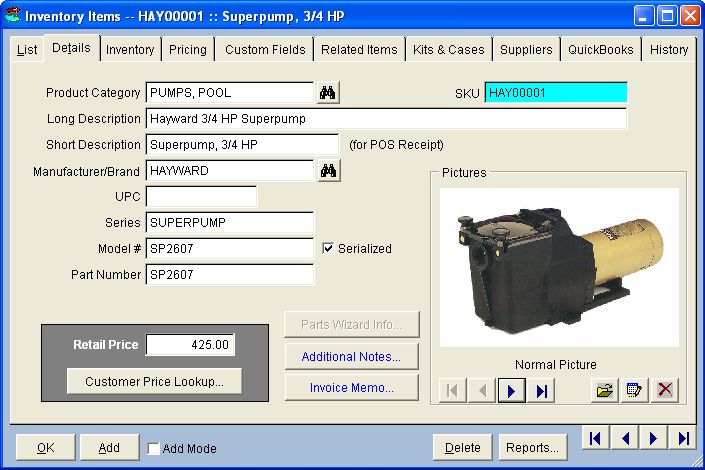
Task: Open the Inventory tab
Action: pyautogui.click(x=130, y=49)
